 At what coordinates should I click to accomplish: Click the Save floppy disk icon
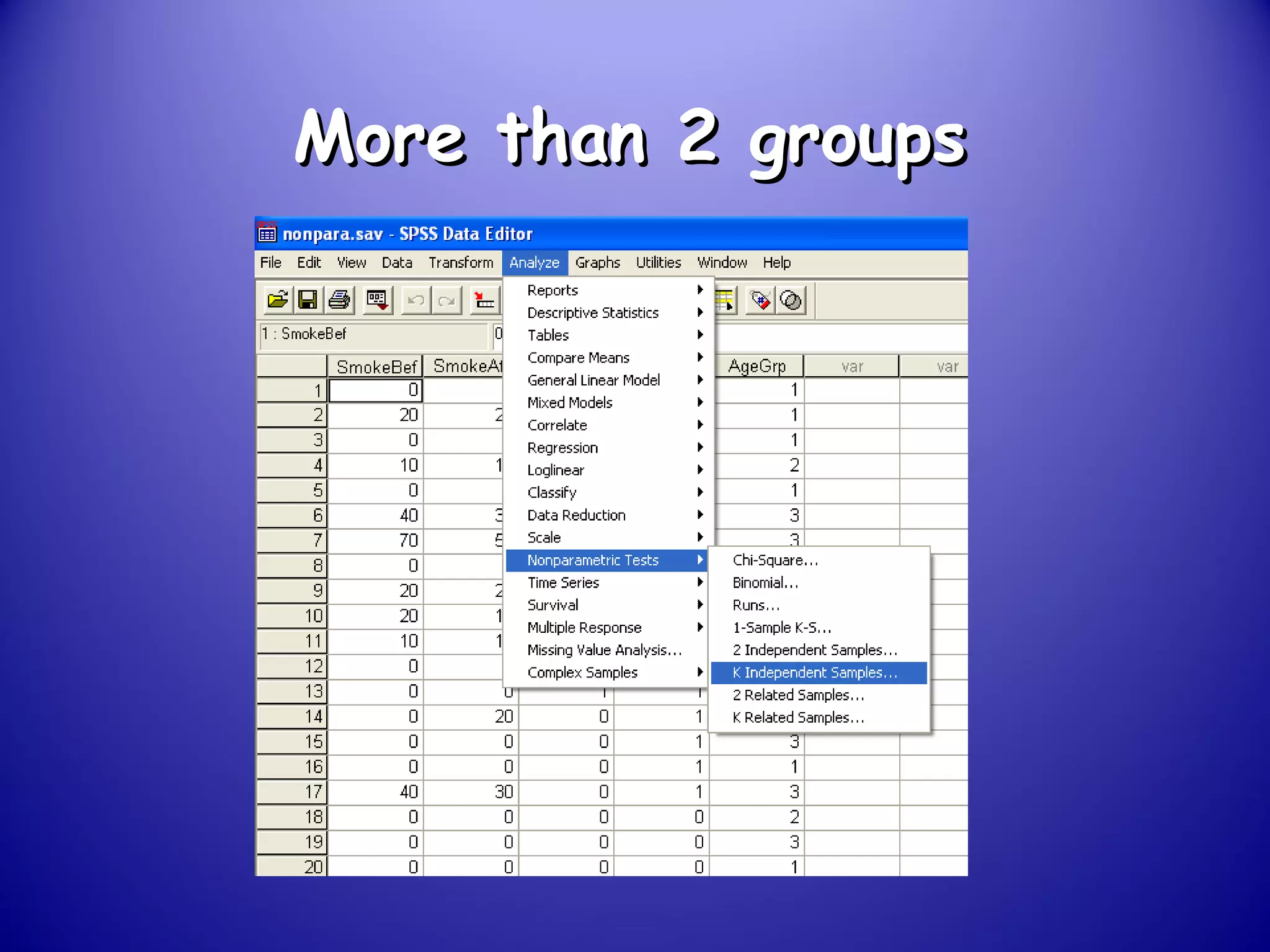click(308, 301)
